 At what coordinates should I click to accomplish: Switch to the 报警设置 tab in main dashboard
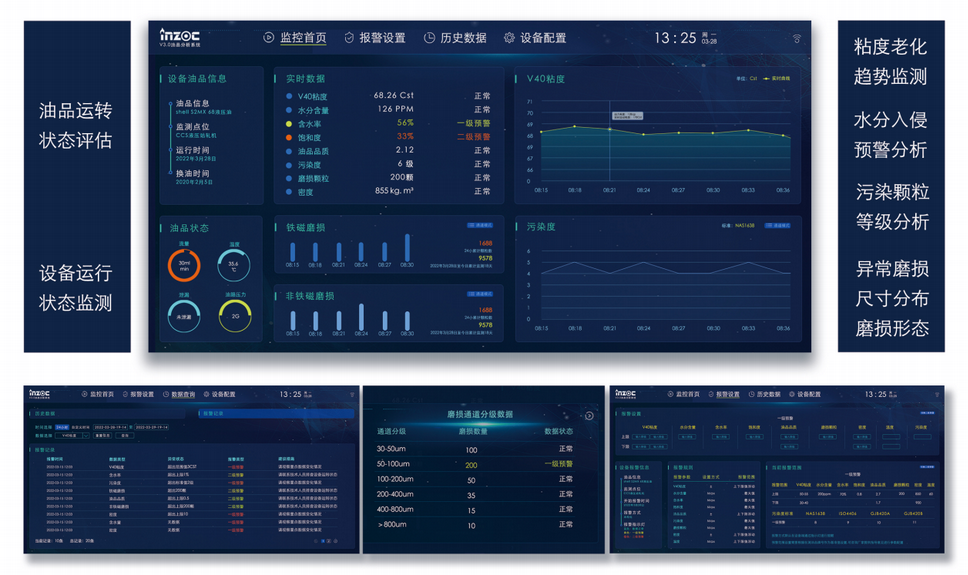[x=382, y=38]
